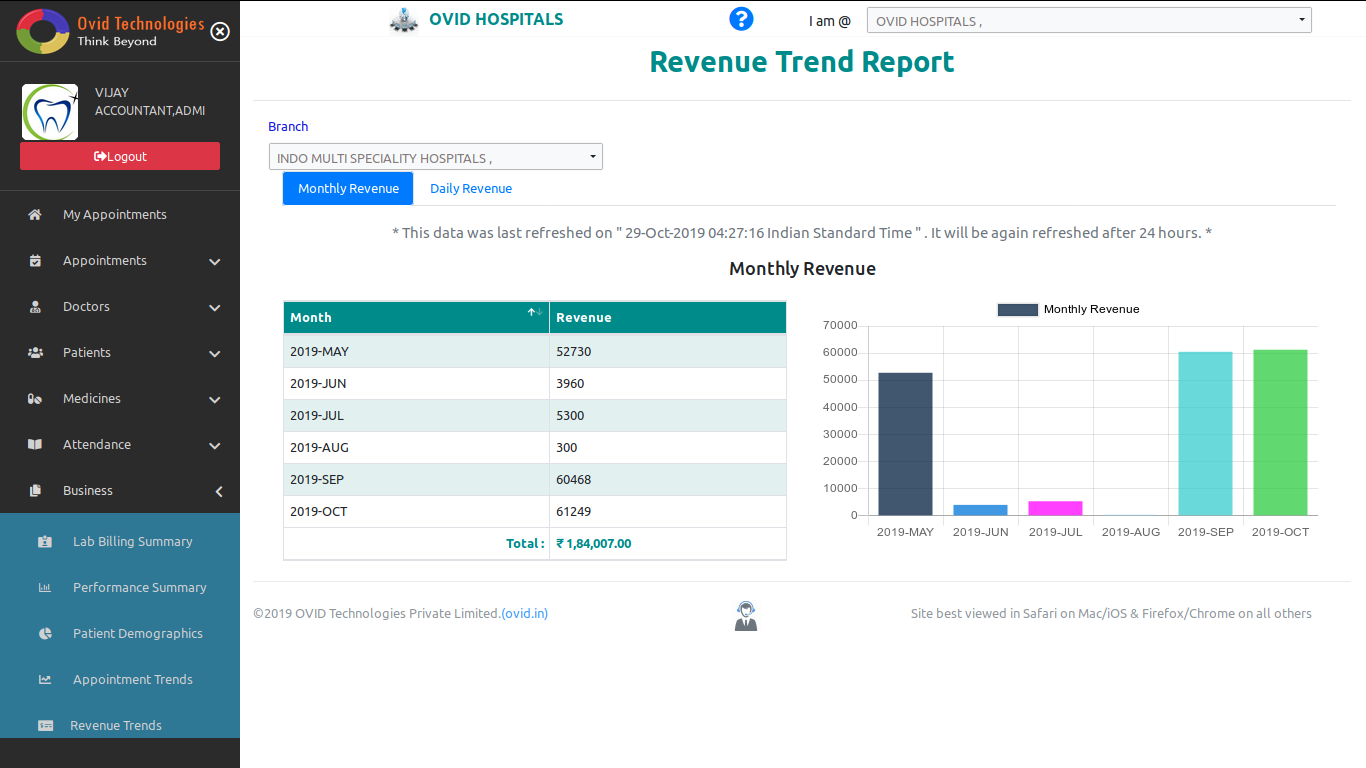Viewport: 1366px width, 768px height.
Task: Click the Patient Demographics pie chart icon
Action: pyautogui.click(x=45, y=634)
